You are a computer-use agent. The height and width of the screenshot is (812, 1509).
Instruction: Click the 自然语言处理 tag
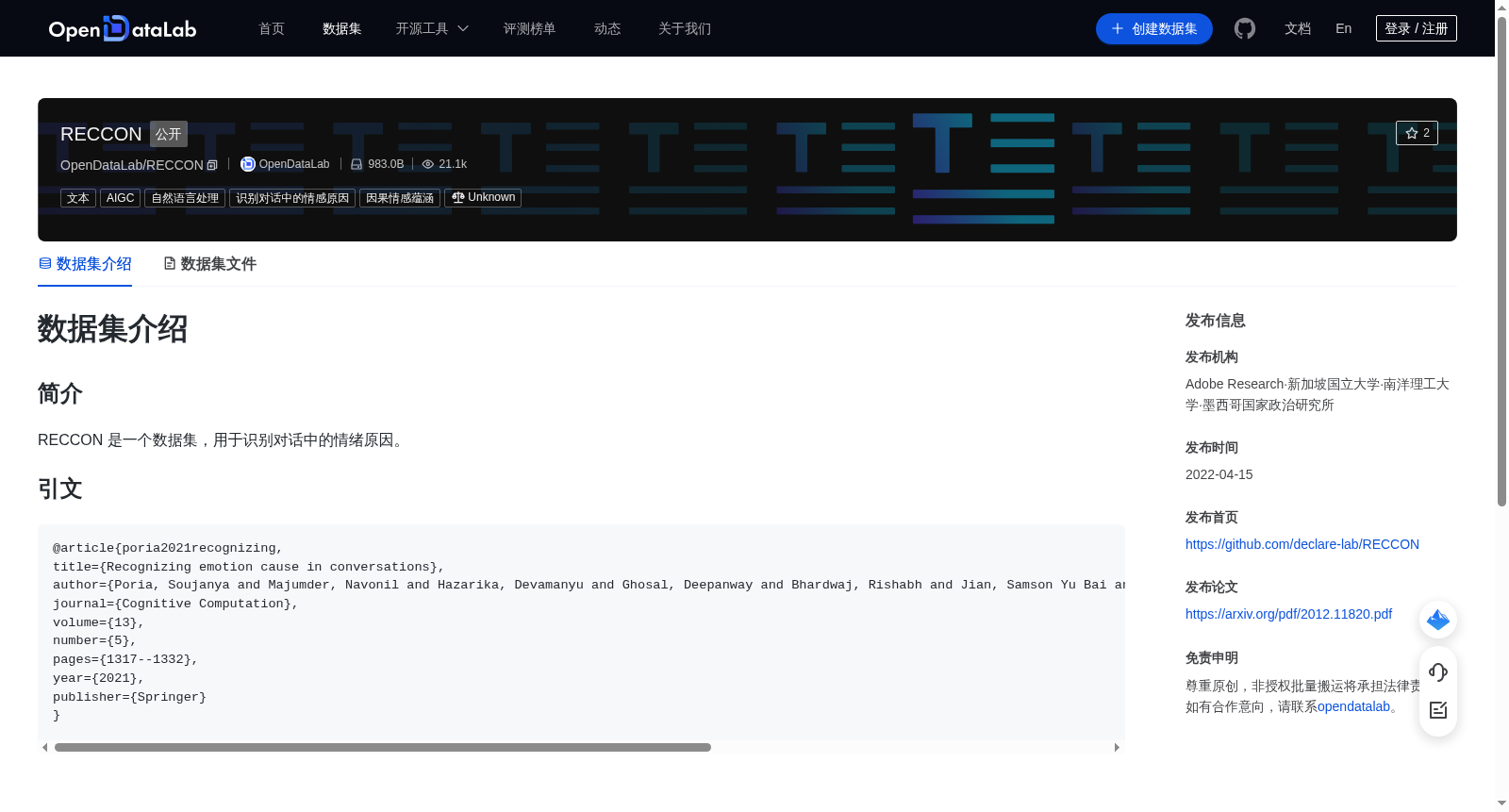tap(185, 198)
